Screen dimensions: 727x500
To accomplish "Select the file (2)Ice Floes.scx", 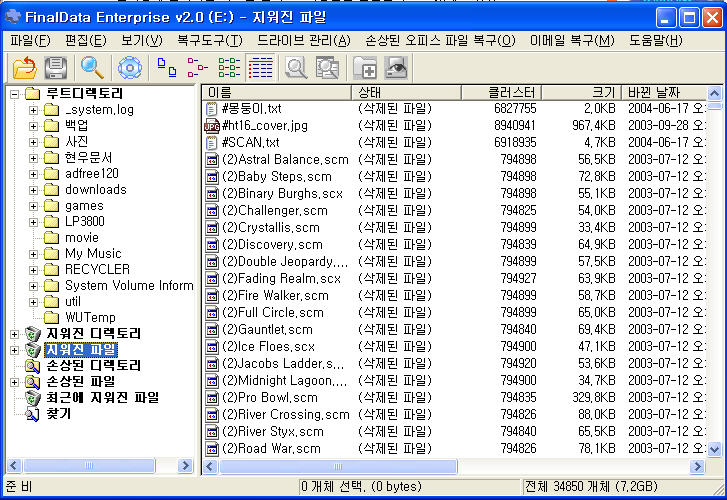I will click(x=268, y=347).
